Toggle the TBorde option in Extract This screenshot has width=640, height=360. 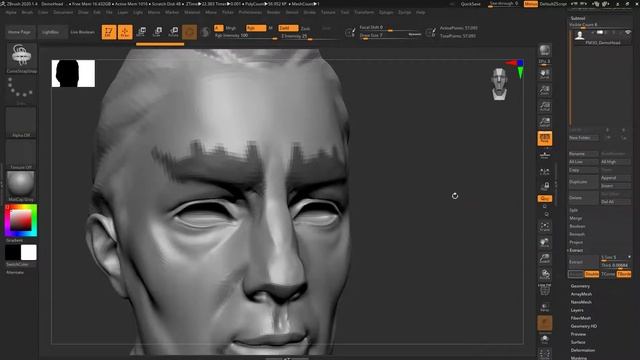tap(624, 274)
